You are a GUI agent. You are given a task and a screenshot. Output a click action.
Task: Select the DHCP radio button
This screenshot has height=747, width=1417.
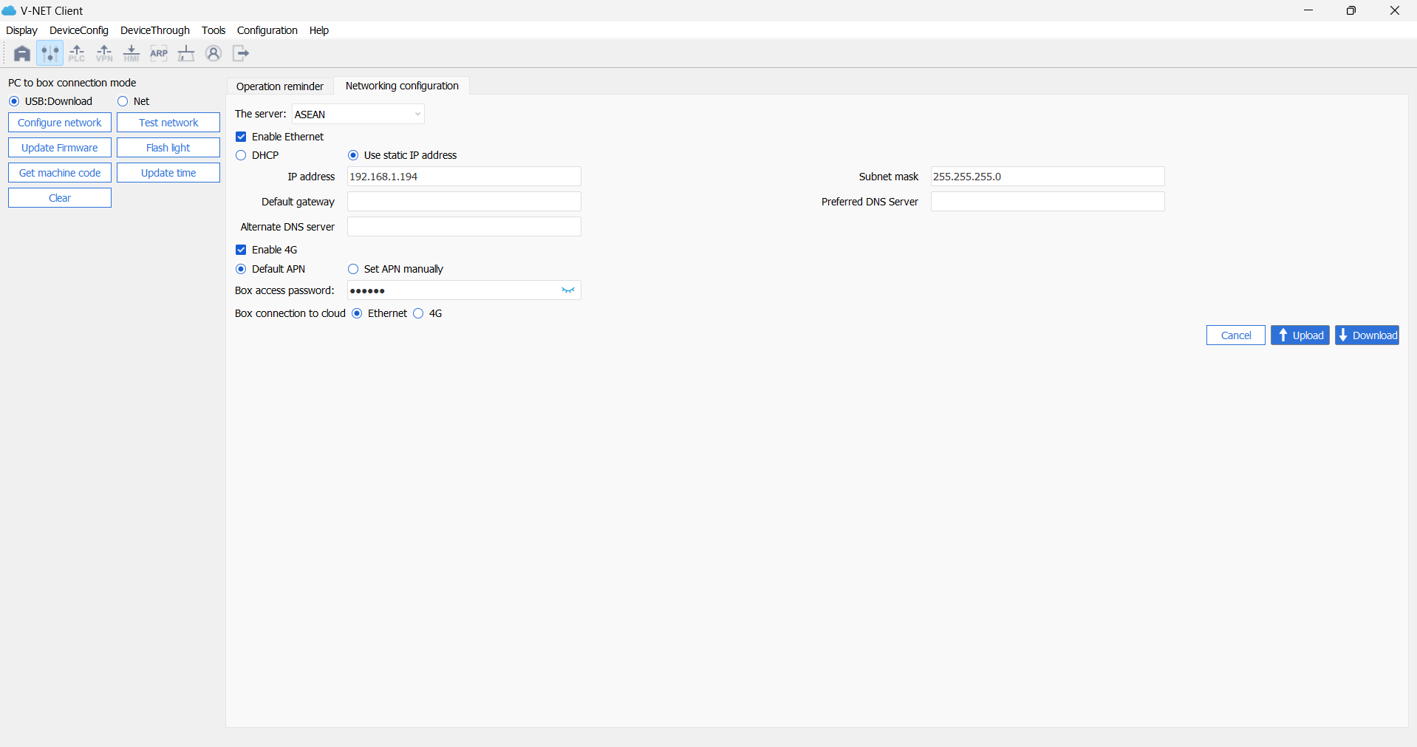click(241, 156)
